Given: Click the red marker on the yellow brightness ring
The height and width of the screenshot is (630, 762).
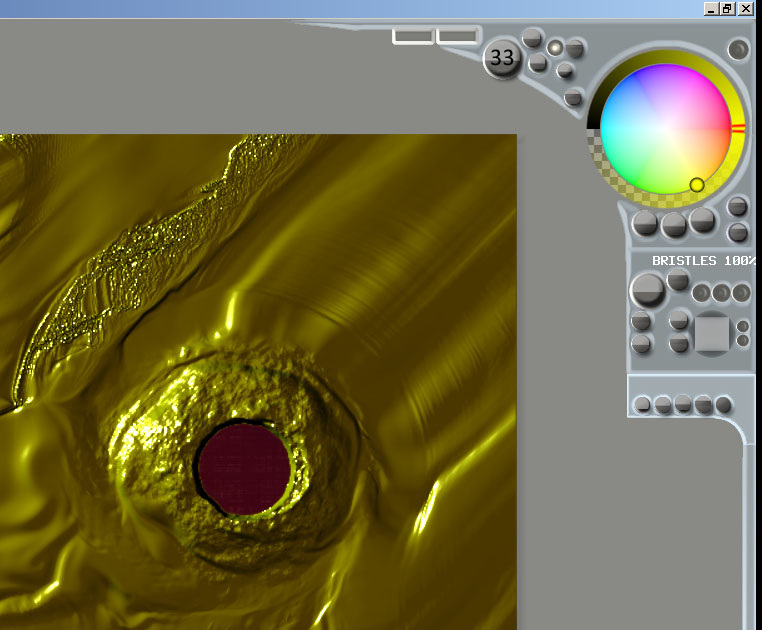Looking at the screenshot, I should tap(738, 128).
